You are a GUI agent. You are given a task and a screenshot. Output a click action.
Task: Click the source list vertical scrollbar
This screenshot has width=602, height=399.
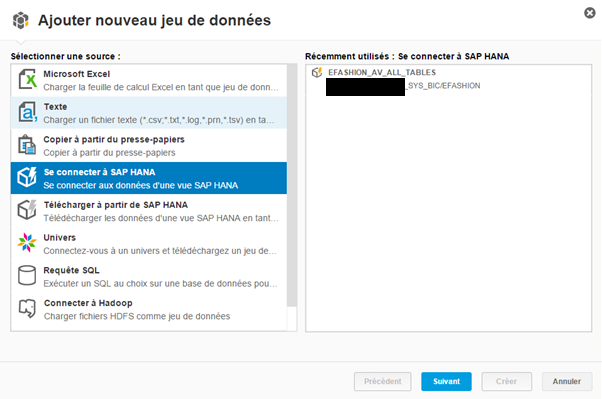pos(292,185)
